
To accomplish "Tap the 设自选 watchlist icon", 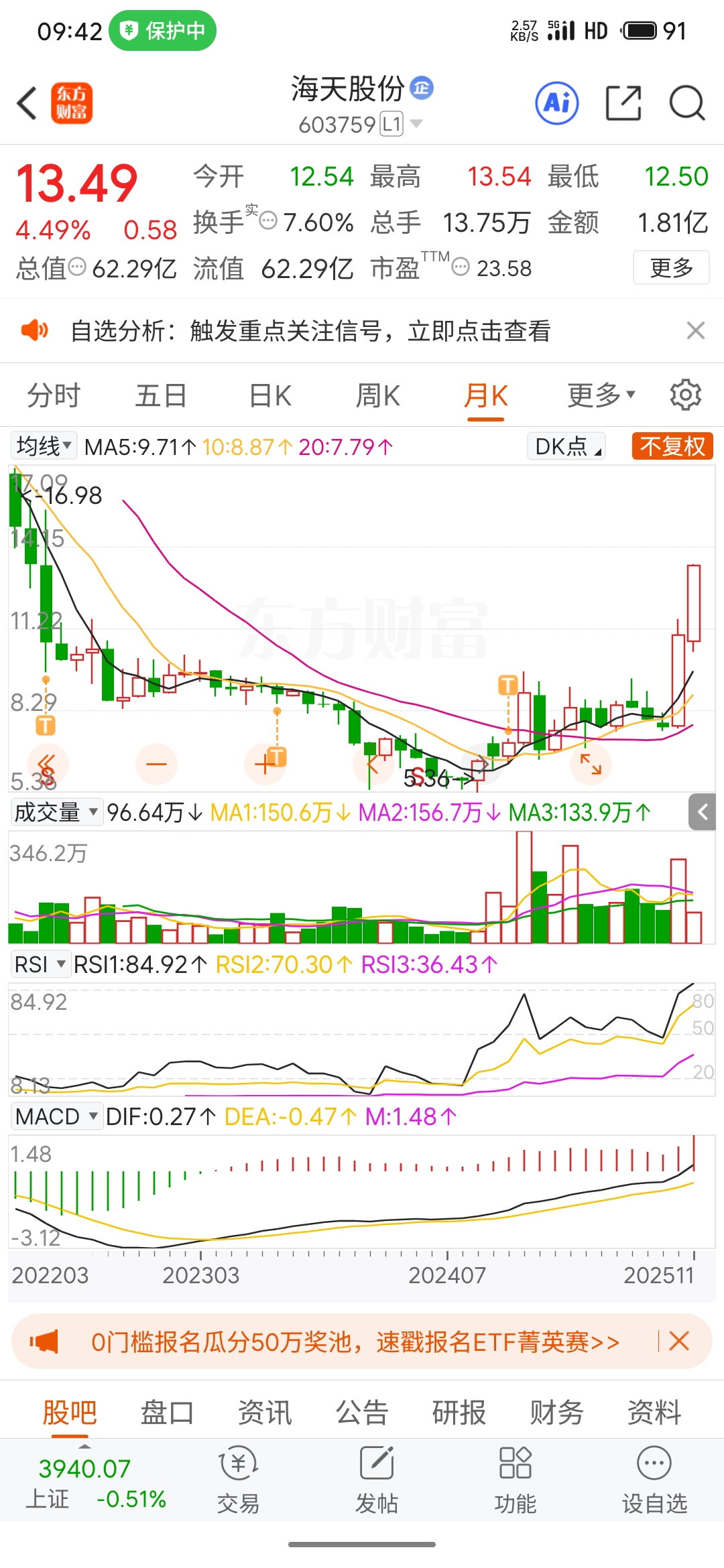I will pyautogui.click(x=654, y=1463).
